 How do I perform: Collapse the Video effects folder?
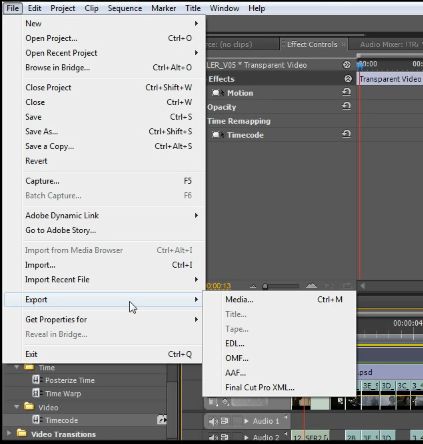(16, 407)
